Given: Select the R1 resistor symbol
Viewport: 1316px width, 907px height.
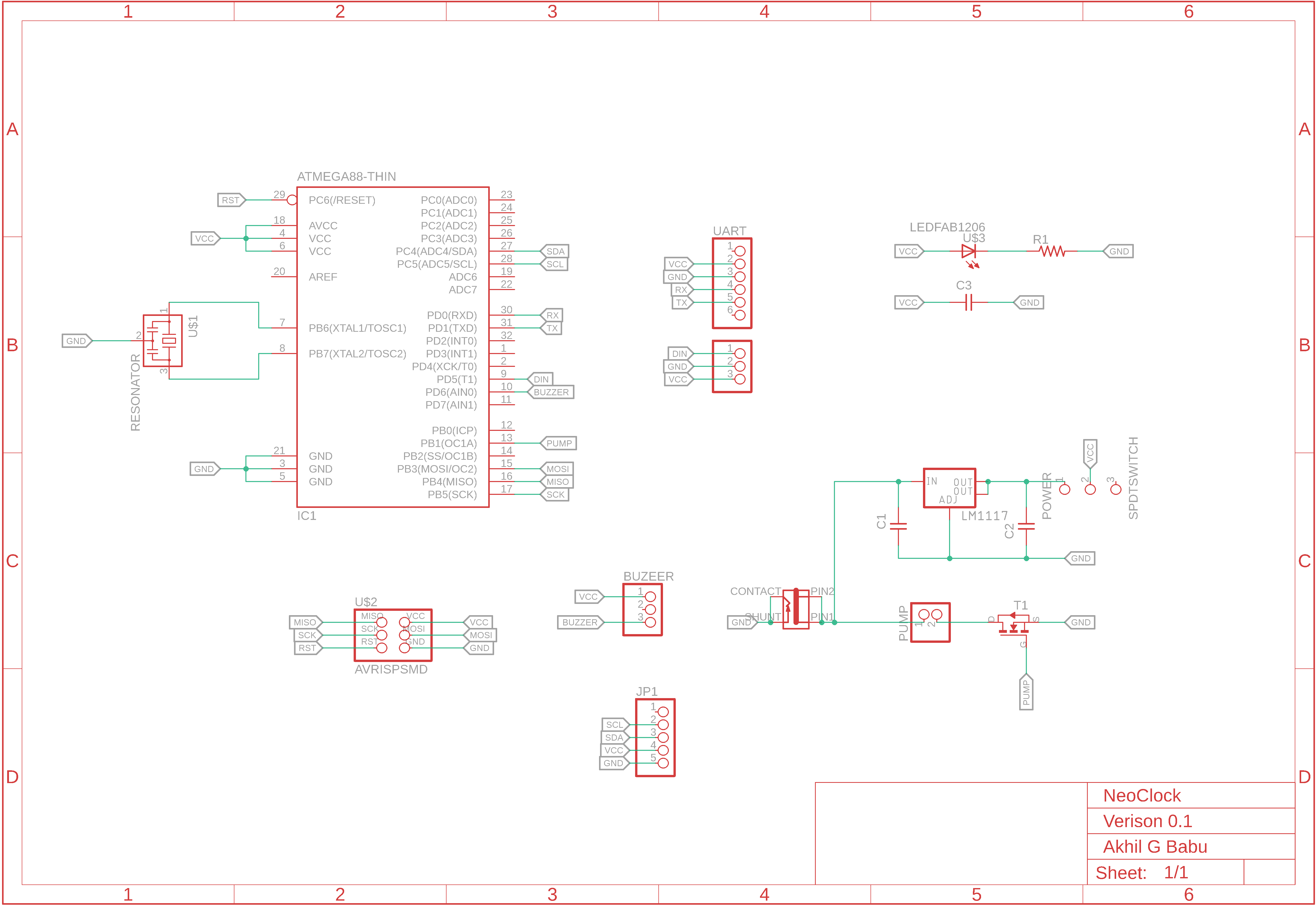Looking at the screenshot, I should (x=1052, y=251).
